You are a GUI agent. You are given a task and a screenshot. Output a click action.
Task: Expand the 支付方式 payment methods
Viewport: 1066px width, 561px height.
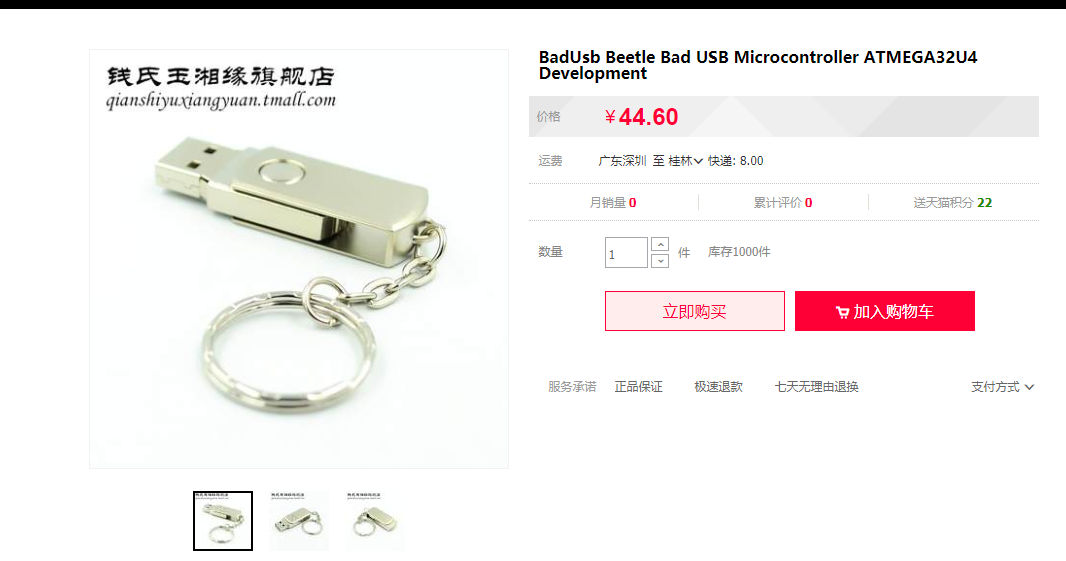(x=1002, y=387)
